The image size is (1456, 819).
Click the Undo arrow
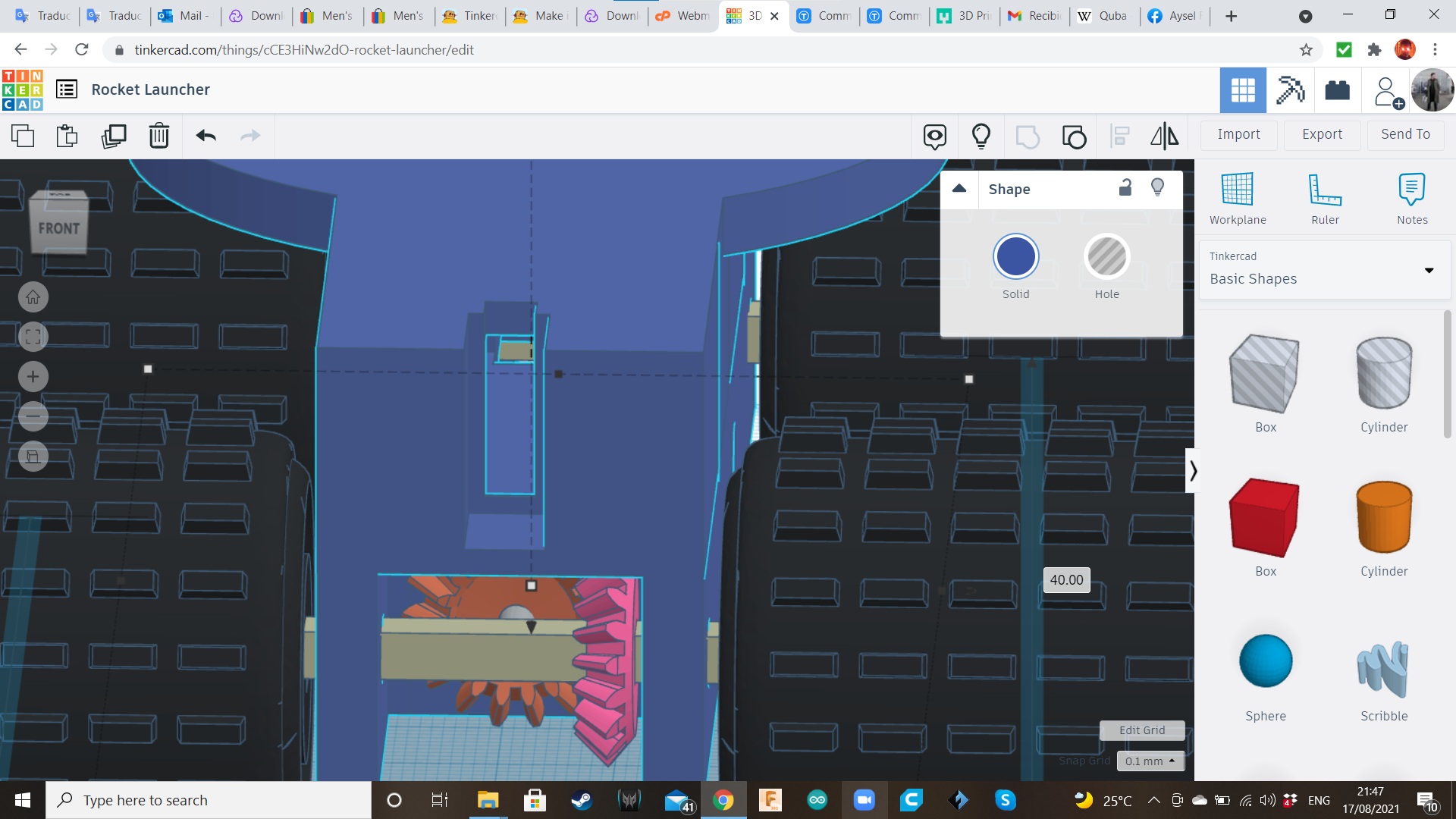tap(206, 136)
